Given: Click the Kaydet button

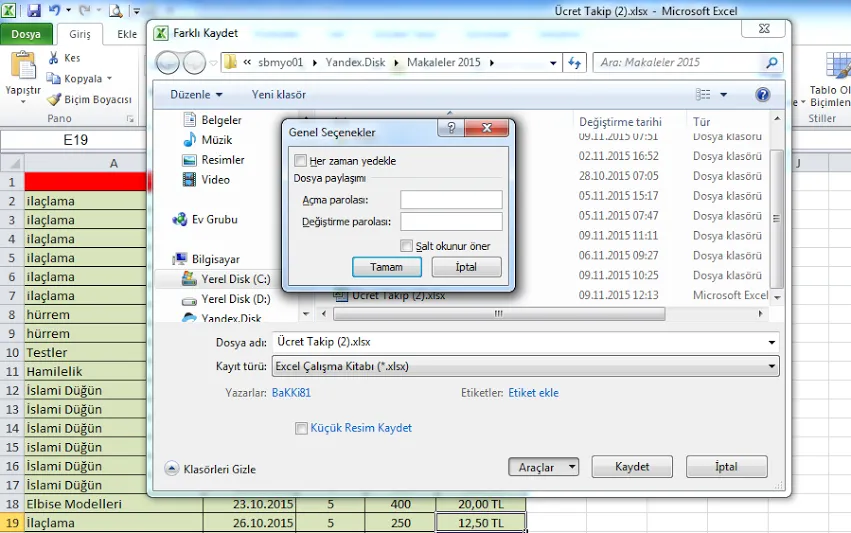Looking at the screenshot, I should [x=631, y=467].
